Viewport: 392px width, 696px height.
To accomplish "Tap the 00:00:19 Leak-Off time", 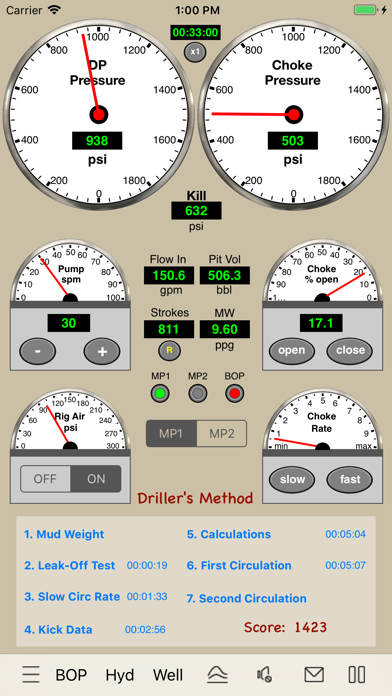I will click(x=147, y=565).
